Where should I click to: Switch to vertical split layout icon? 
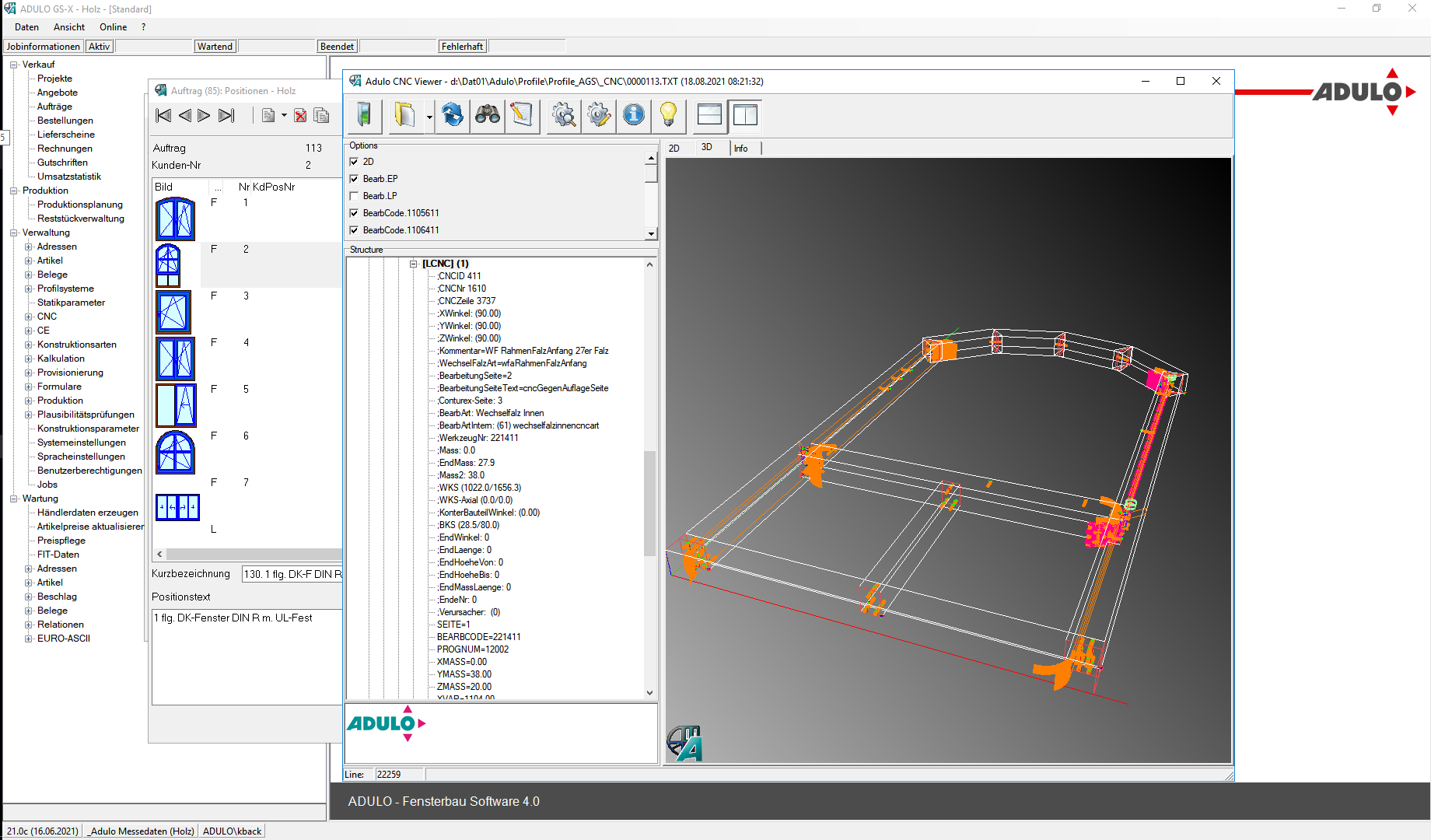coord(745,116)
